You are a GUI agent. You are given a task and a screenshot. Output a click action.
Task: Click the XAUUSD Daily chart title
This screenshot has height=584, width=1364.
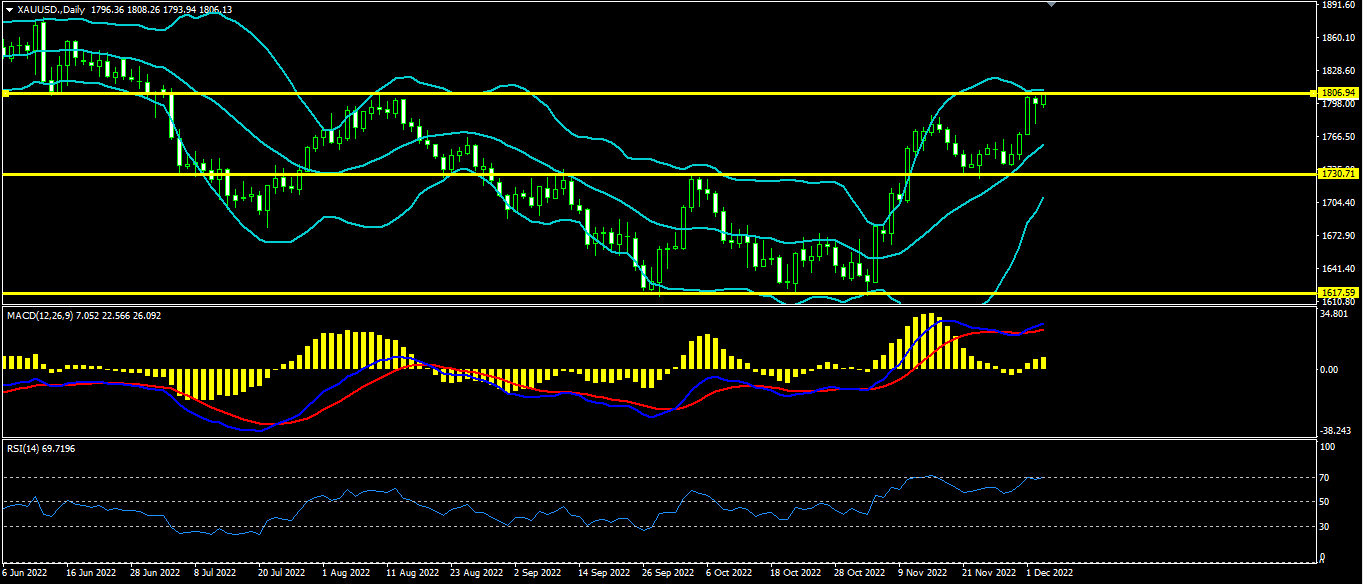(x=49, y=8)
